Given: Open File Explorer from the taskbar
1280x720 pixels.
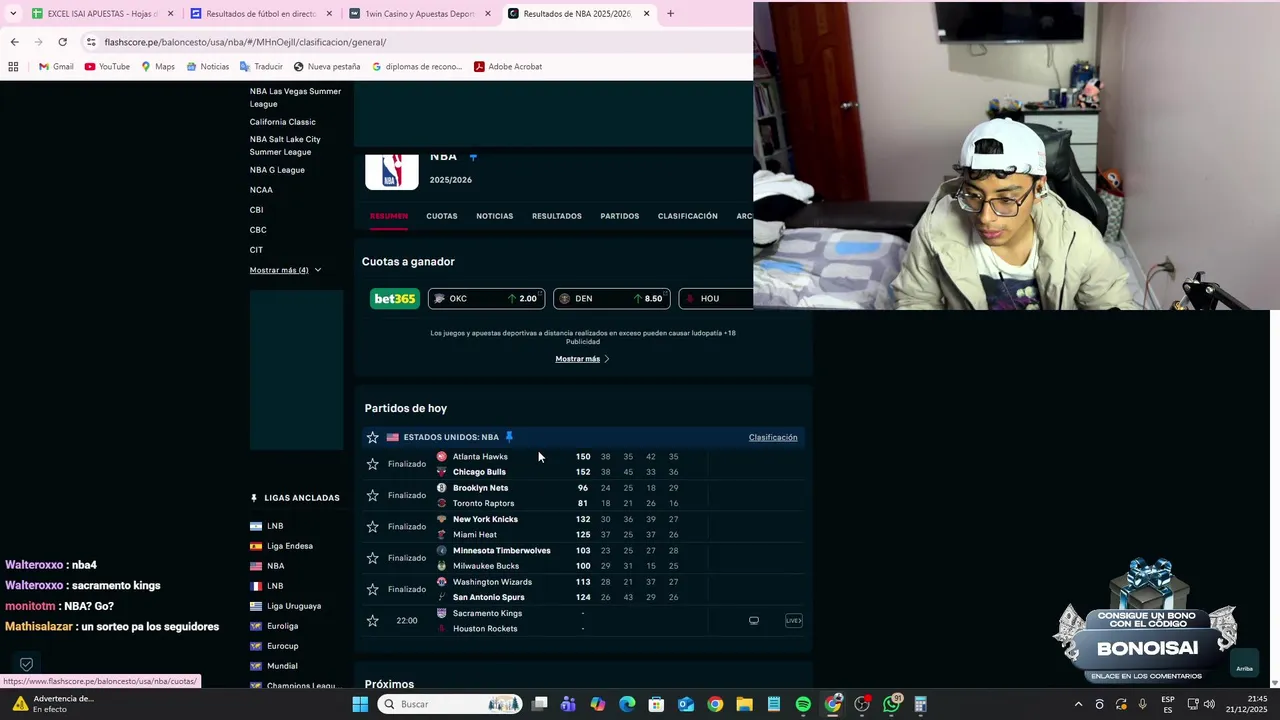Looking at the screenshot, I should 744,704.
